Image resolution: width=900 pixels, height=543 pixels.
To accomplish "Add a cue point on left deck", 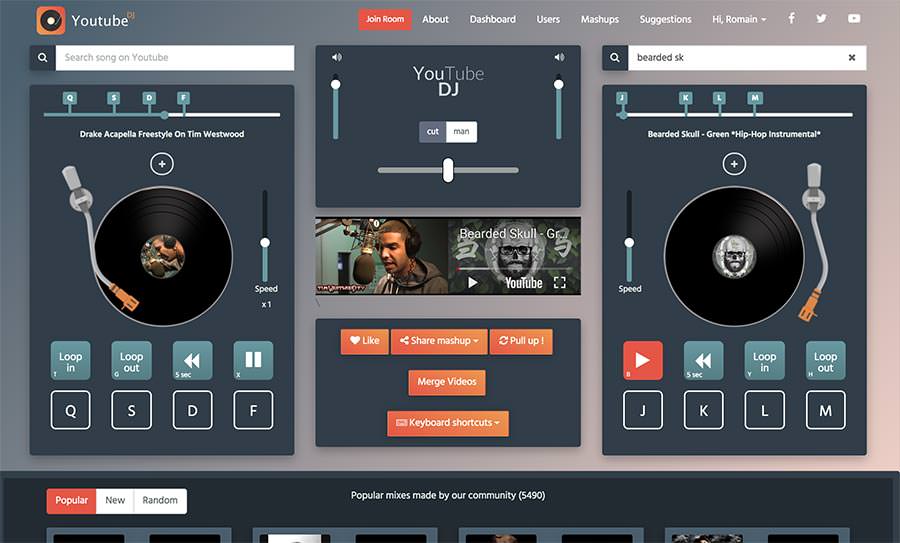I will pyautogui.click(x=162, y=164).
